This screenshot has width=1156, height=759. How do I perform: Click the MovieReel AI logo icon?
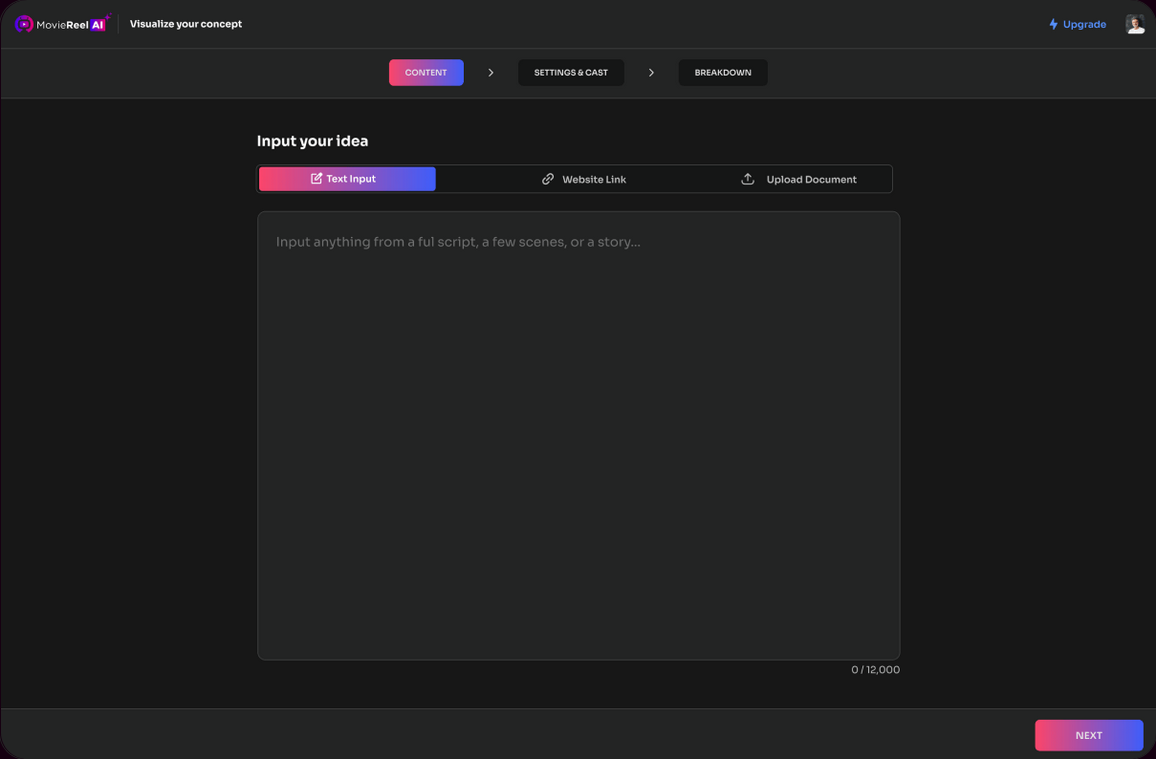coord(24,24)
